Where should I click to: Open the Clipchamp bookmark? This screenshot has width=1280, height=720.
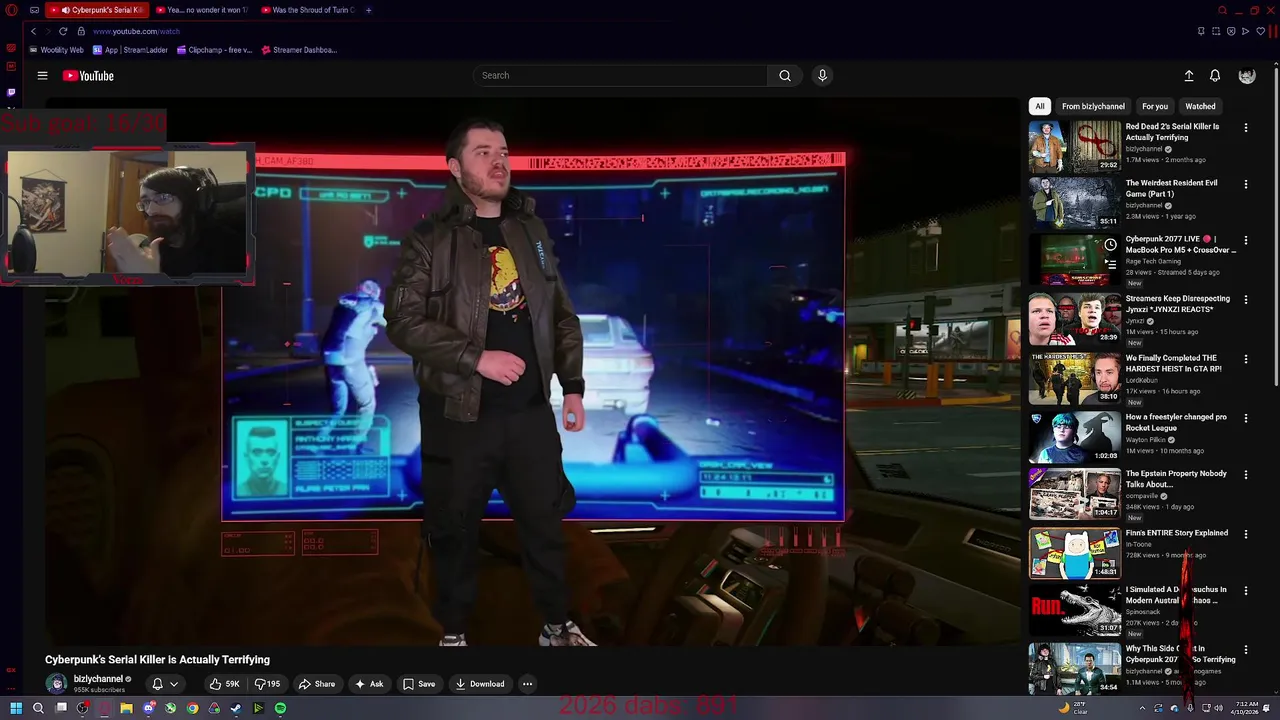(x=214, y=50)
